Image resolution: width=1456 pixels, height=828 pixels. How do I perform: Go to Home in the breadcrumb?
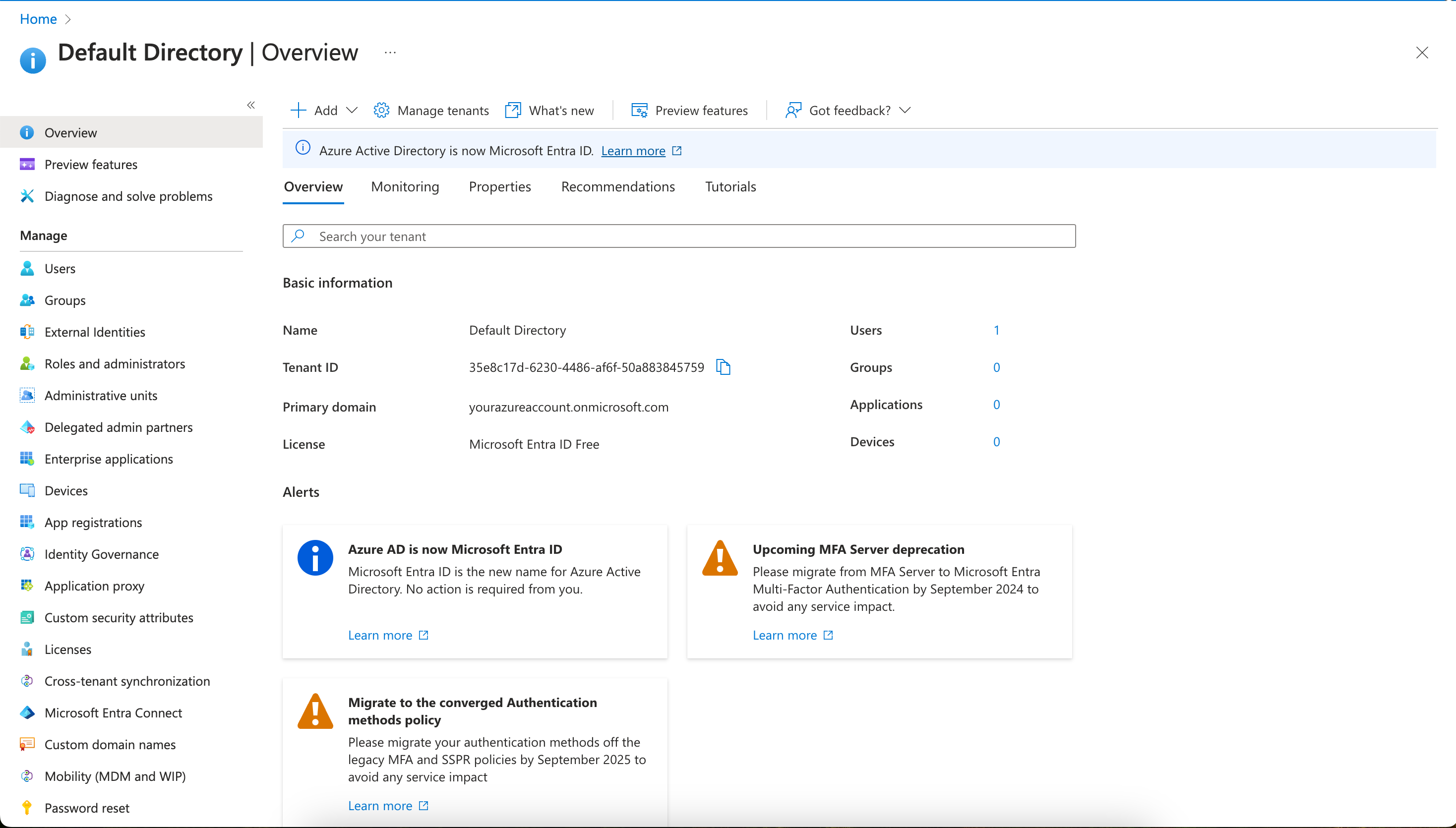[38, 19]
